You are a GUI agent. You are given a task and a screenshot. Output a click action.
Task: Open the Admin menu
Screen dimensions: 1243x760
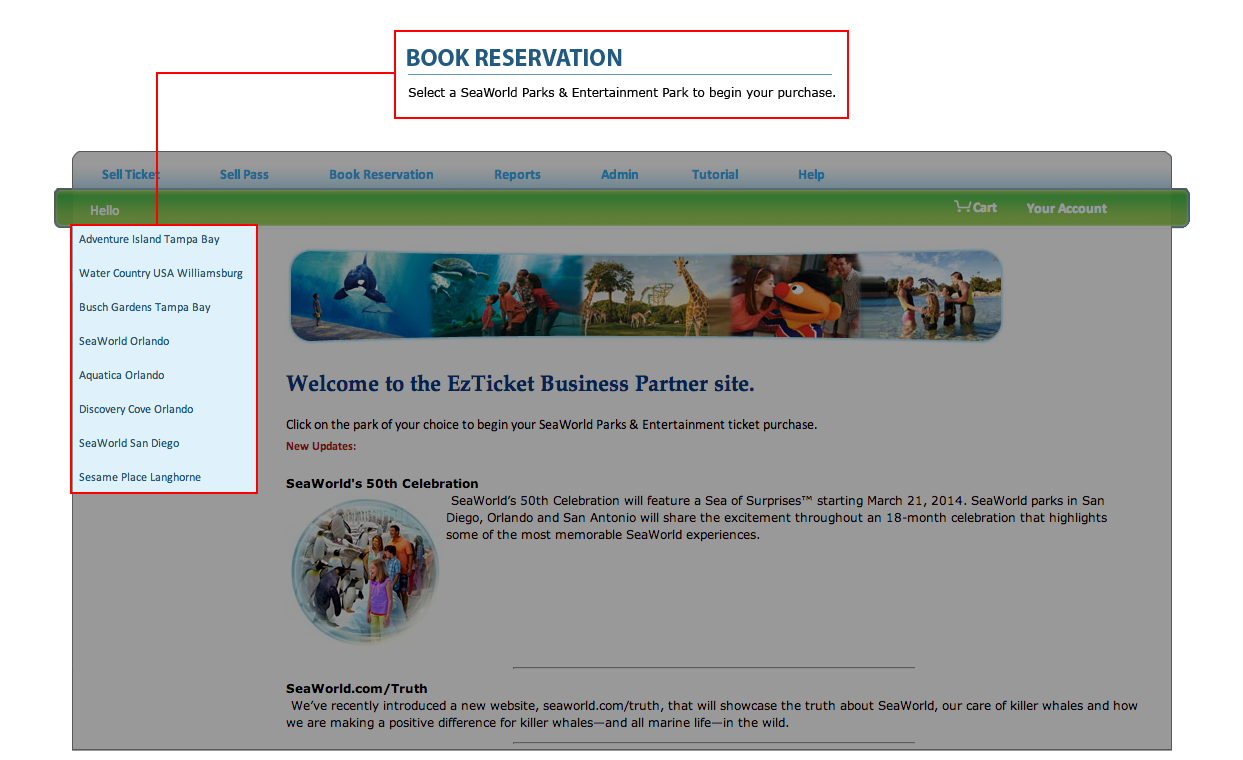pos(620,174)
